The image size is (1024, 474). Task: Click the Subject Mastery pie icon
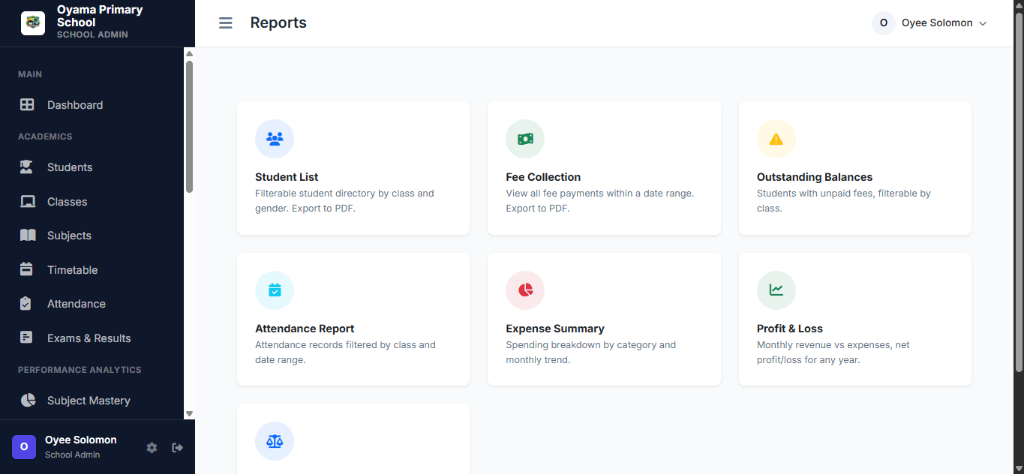point(27,400)
